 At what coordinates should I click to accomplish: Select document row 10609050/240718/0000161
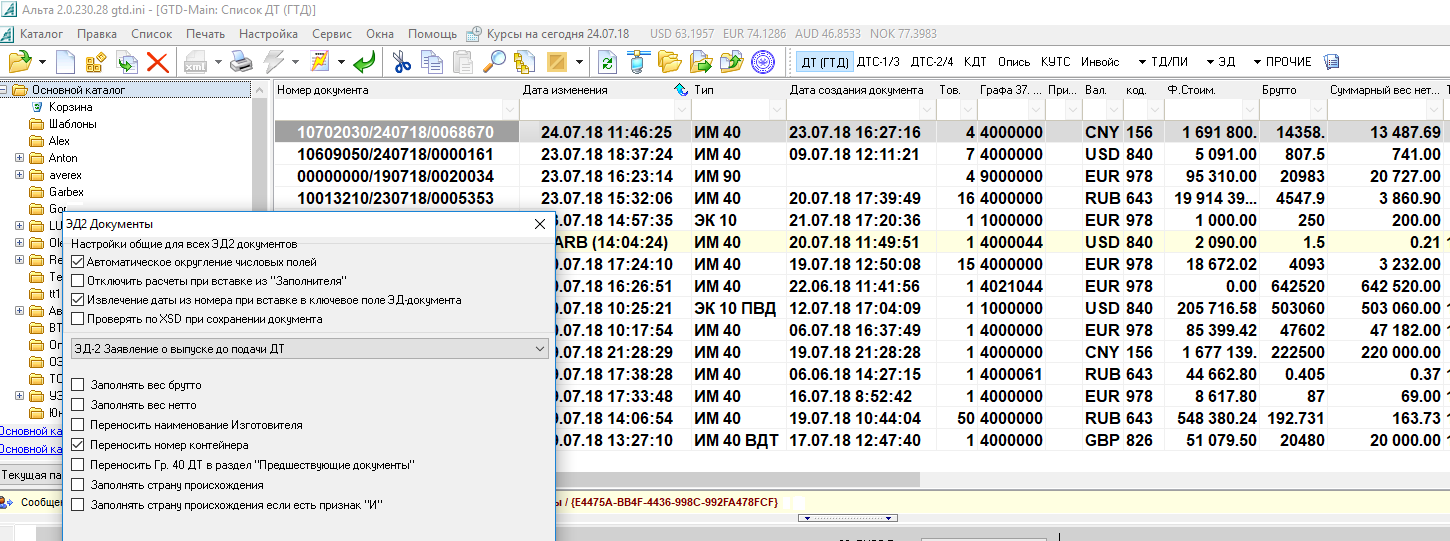[x=396, y=155]
